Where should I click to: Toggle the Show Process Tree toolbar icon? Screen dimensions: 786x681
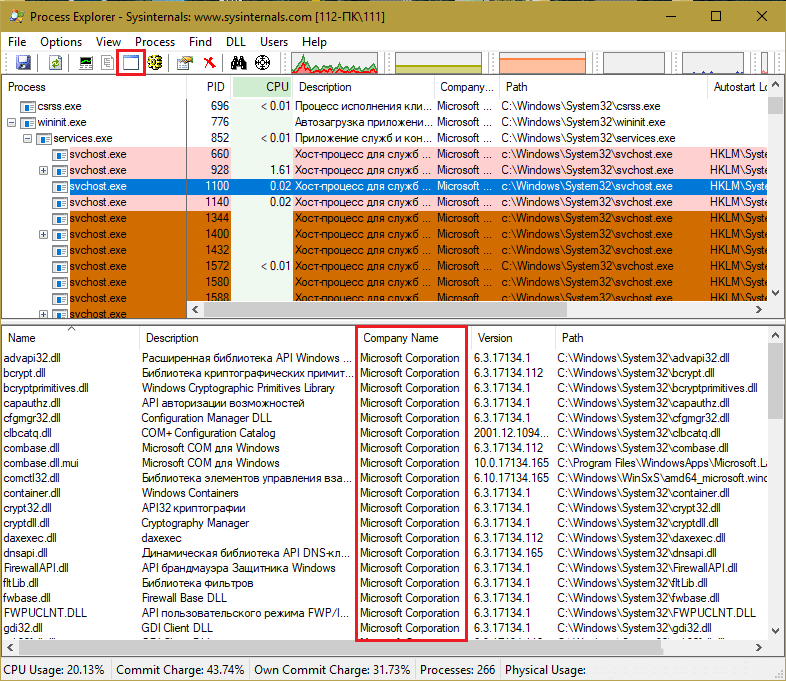(107, 63)
